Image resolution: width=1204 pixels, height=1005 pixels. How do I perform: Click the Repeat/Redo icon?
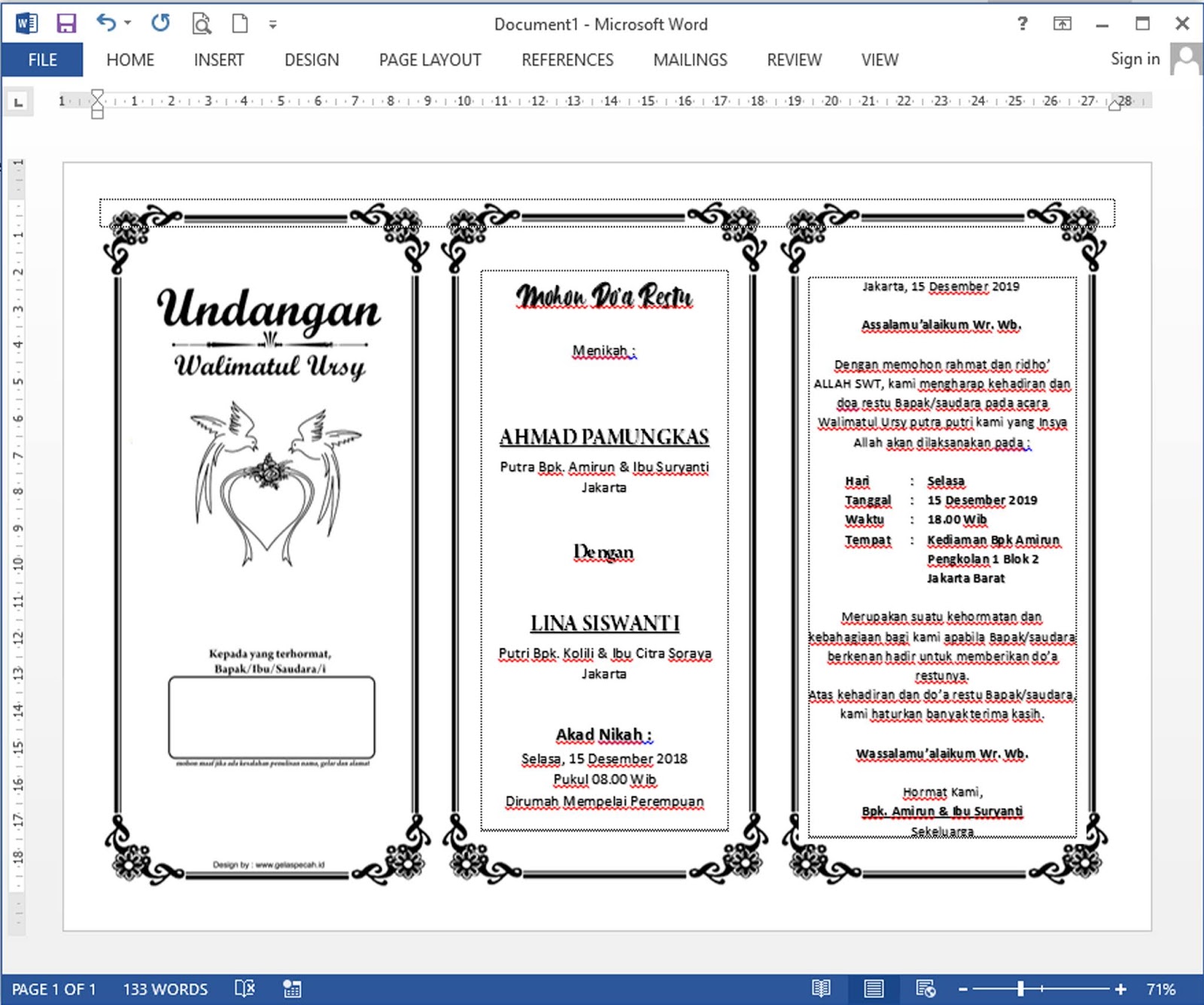point(160,23)
